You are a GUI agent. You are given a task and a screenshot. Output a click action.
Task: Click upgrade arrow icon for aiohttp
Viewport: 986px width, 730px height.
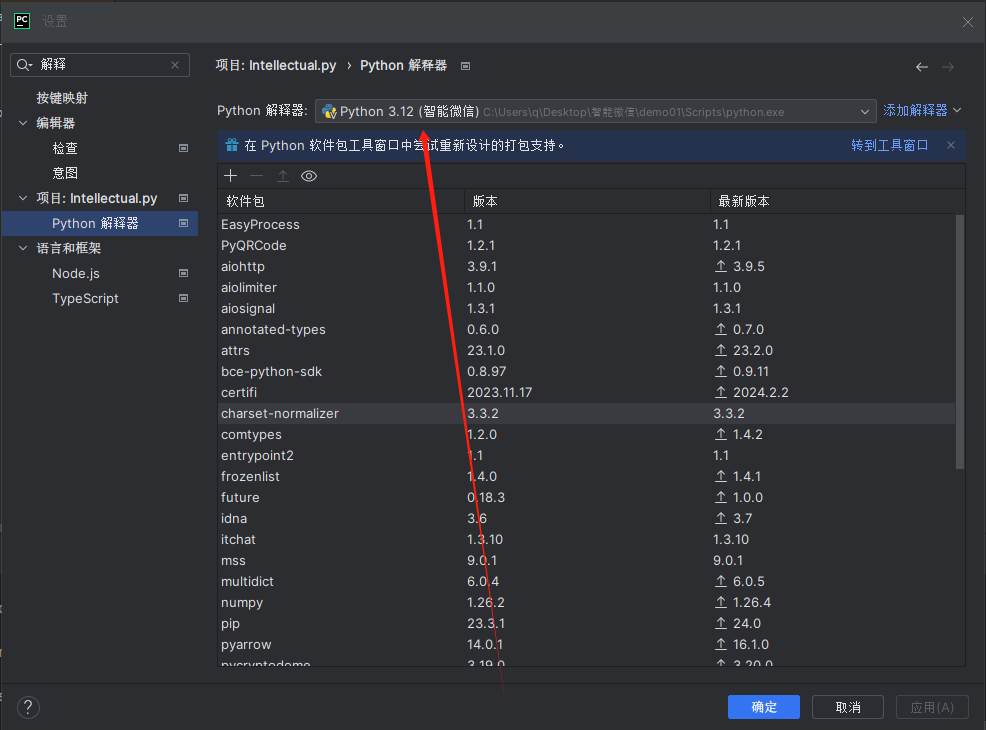click(721, 267)
